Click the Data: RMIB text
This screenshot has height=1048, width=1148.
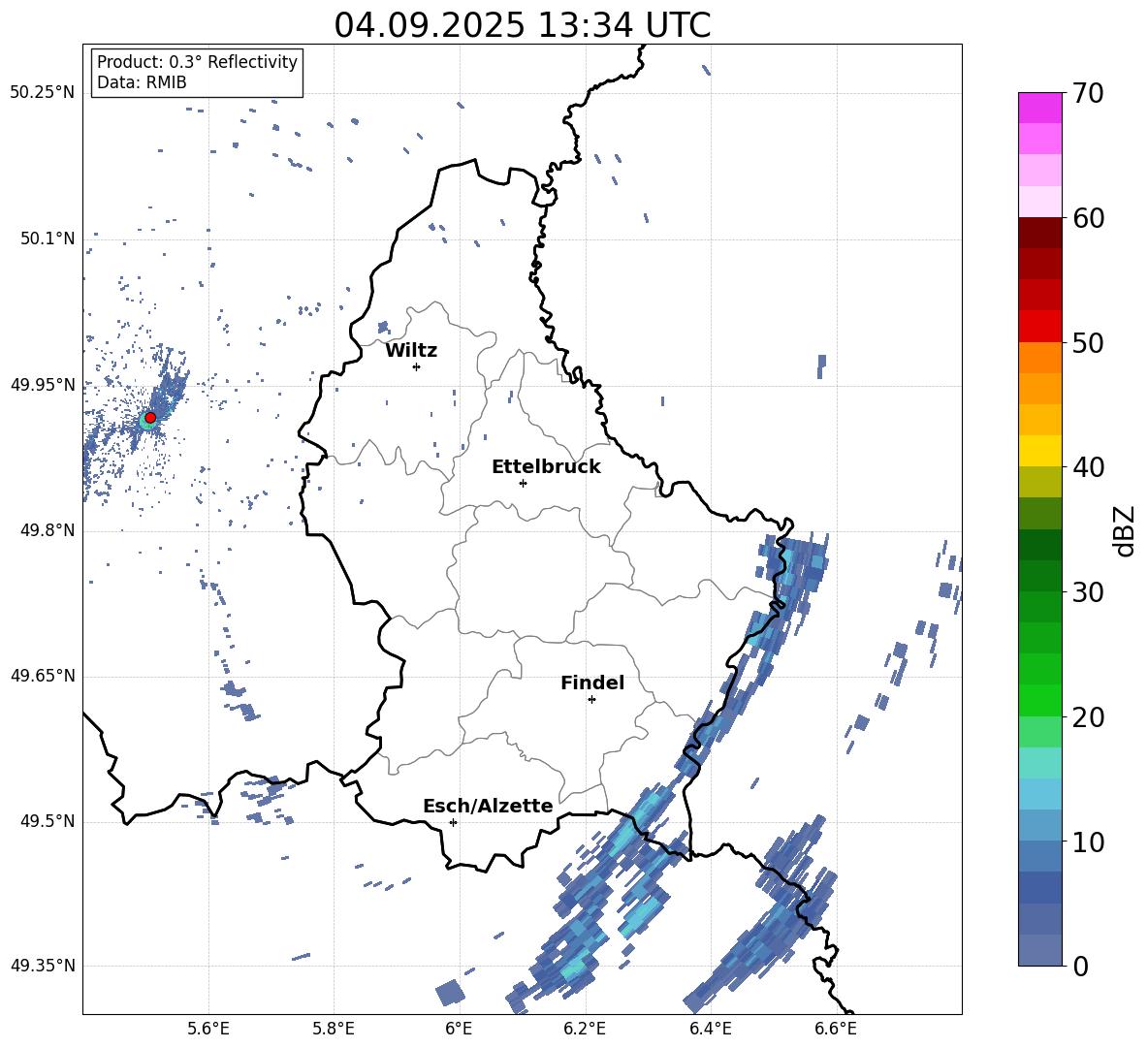point(142,82)
